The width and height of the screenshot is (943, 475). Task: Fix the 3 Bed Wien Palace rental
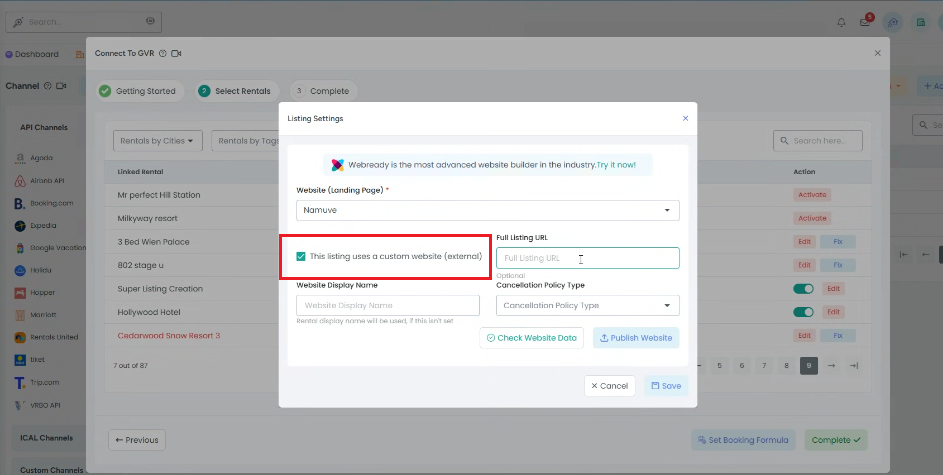[838, 242]
